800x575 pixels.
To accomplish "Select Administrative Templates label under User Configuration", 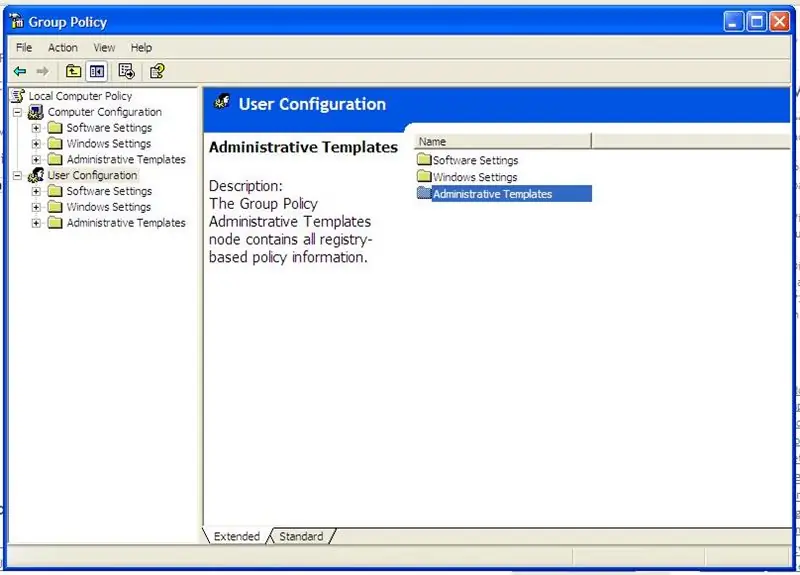I will (x=126, y=222).
